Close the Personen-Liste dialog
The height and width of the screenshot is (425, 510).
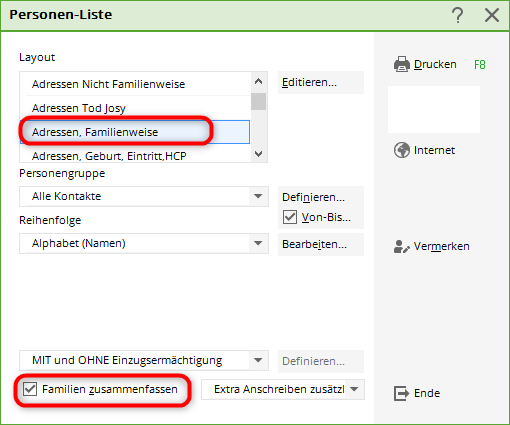[x=492, y=15]
